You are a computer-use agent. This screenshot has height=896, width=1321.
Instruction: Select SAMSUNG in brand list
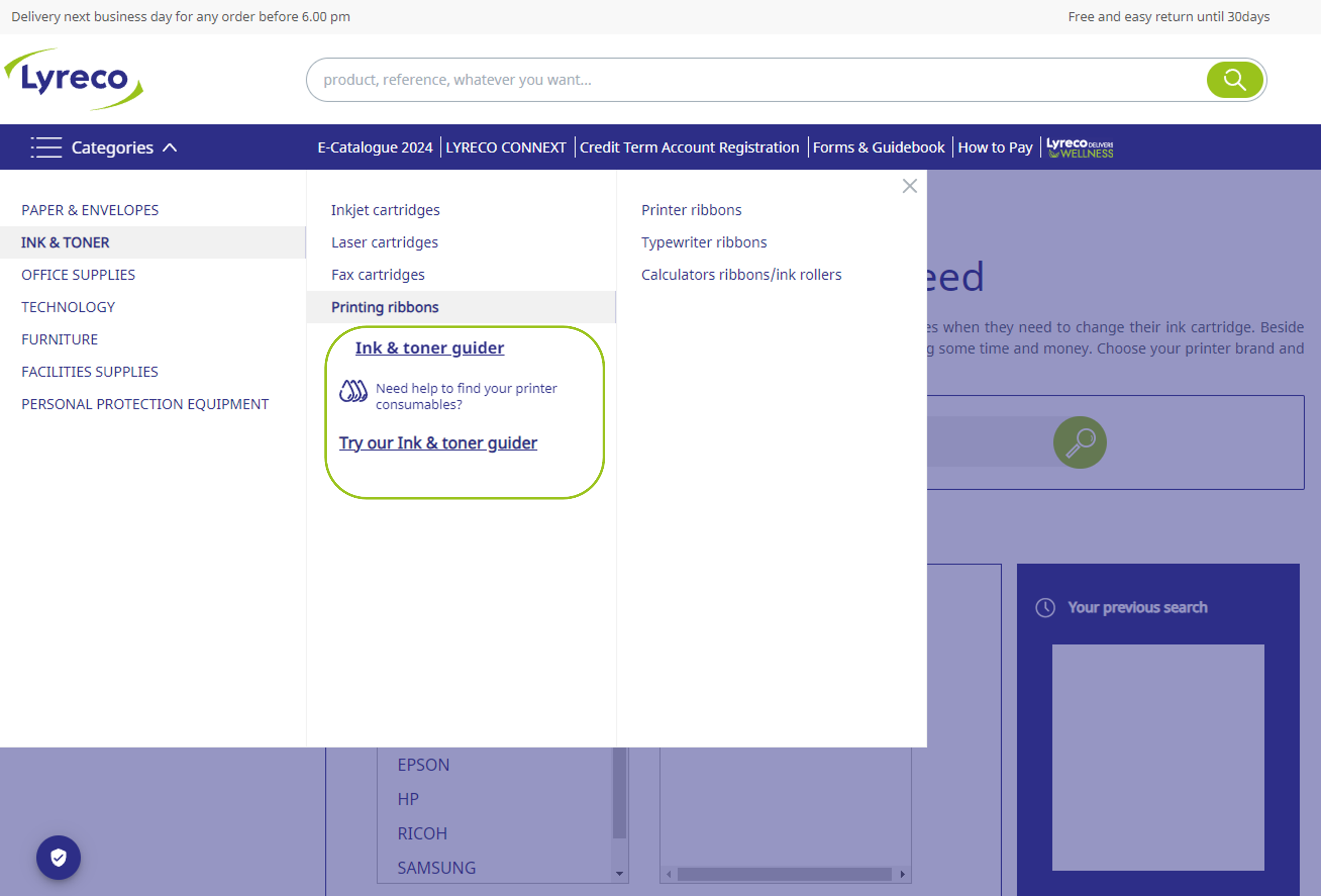tap(437, 868)
